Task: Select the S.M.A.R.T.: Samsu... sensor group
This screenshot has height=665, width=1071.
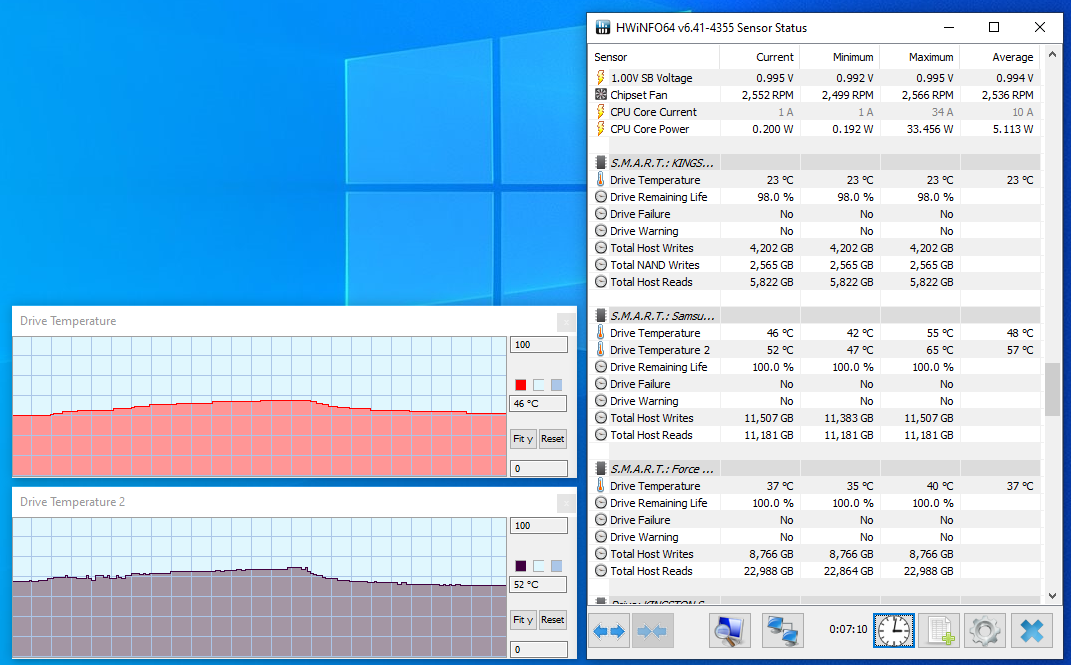Action: [662, 315]
